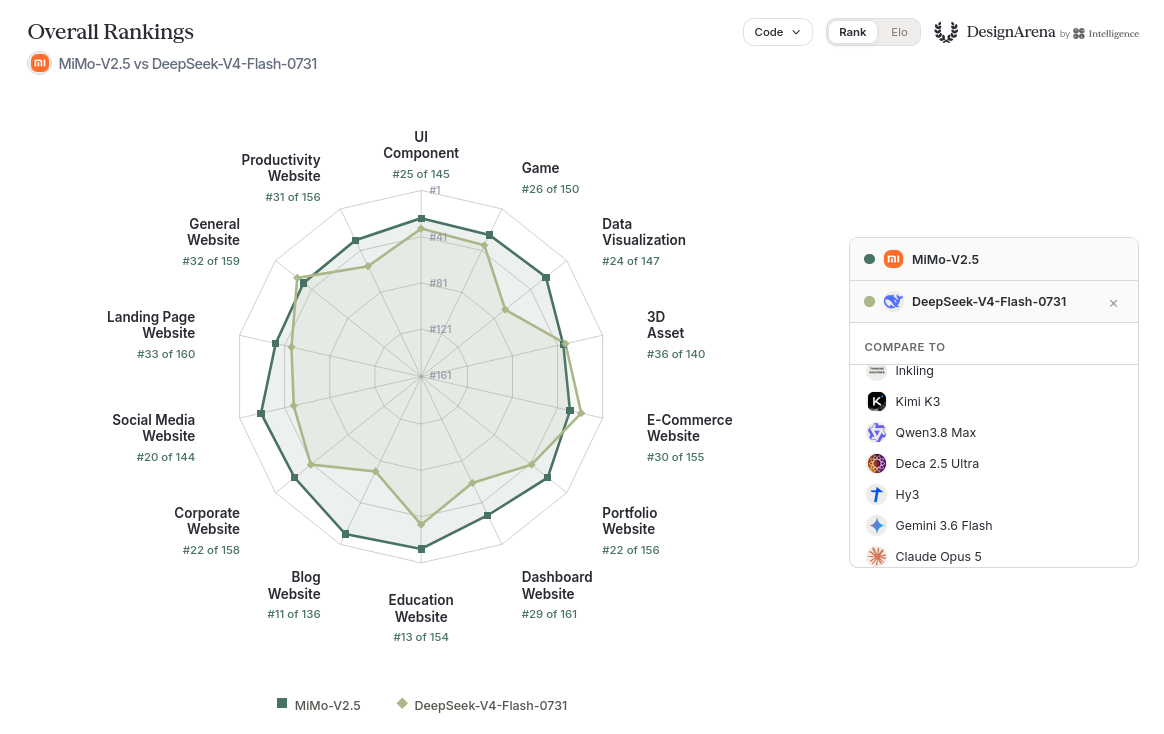1164x734 pixels.
Task: Remove DeepSeek-V4-Flash-0731 from comparison
Action: pyautogui.click(x=1113, y=303)
